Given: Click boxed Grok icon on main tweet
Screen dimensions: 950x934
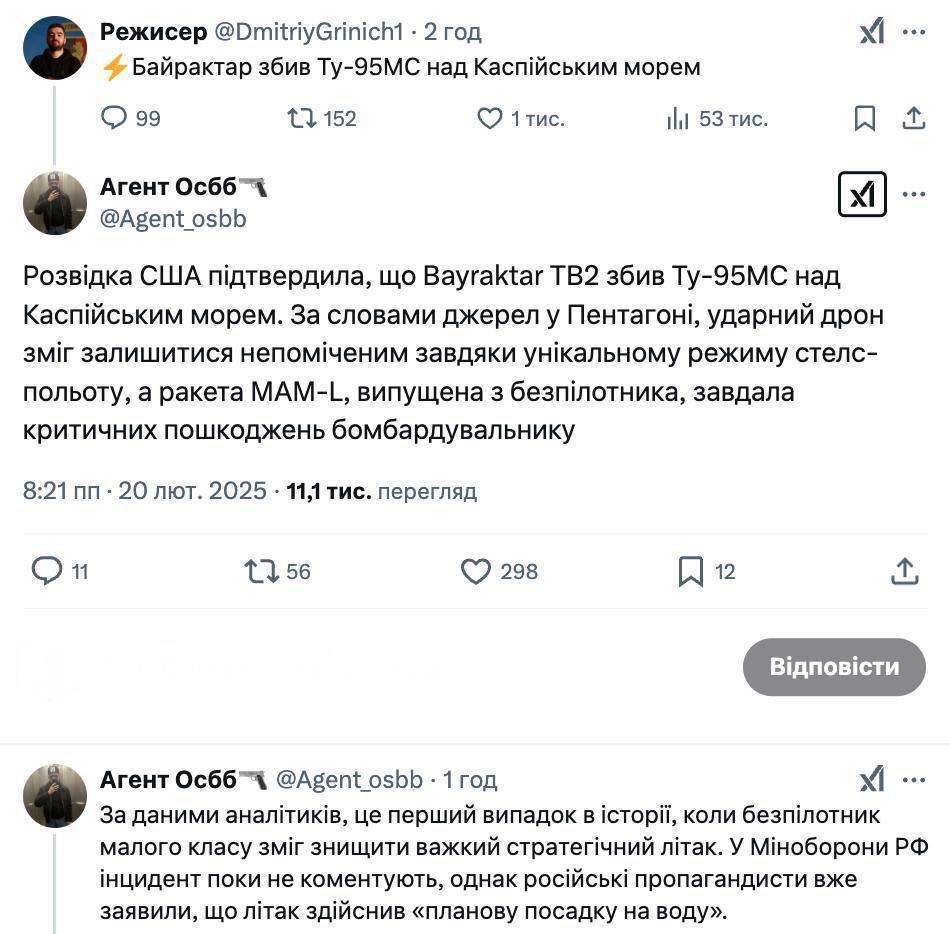Looking at the screenshot, I should point(862,194).
